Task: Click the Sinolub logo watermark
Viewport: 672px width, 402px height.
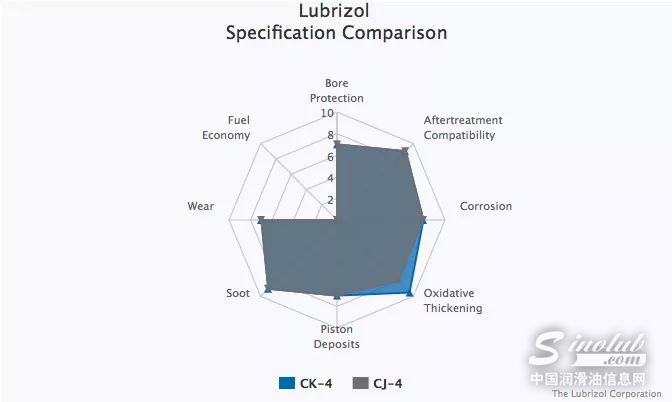Action: coord(594,349)
